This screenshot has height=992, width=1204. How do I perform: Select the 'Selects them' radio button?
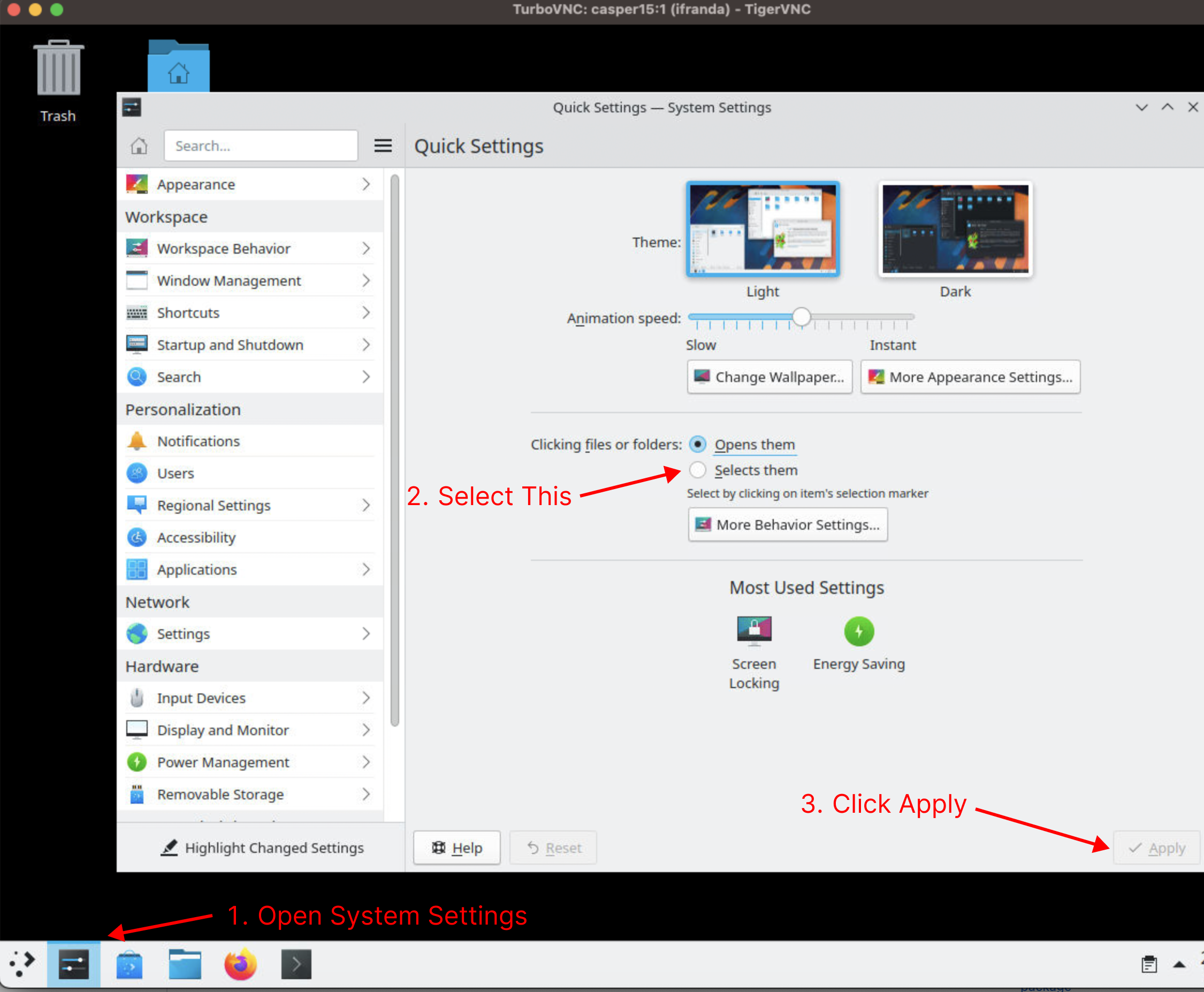click(x=697, y=470)
